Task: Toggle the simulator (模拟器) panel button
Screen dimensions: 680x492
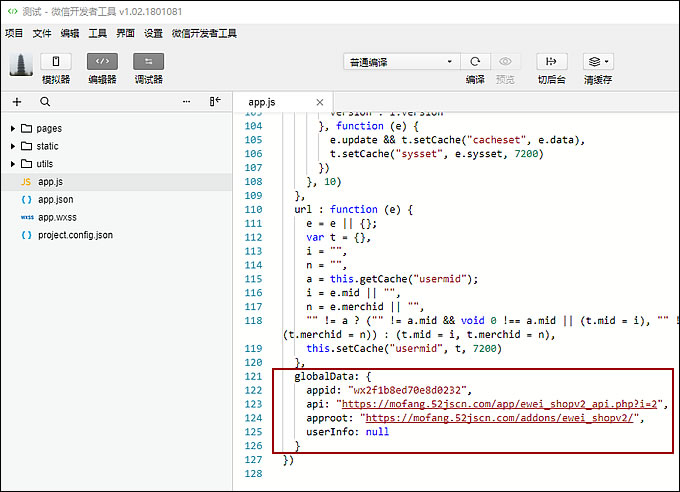Action: tap(55, 62)
